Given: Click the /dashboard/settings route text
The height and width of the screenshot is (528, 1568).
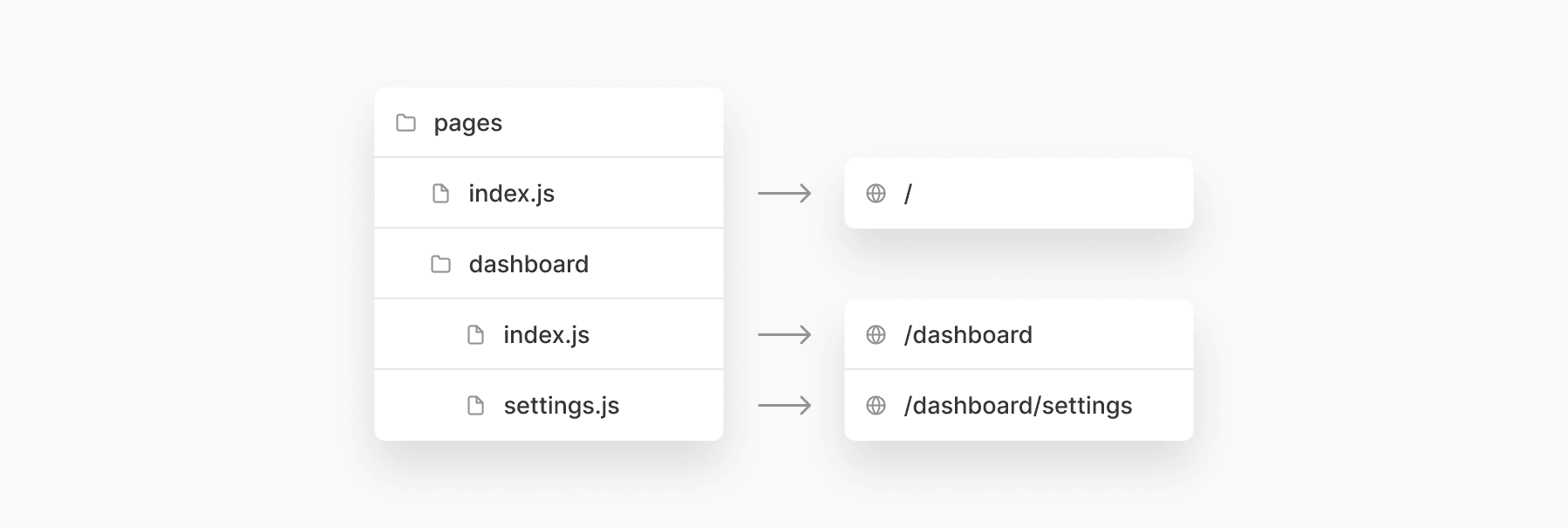Looking at the screenshot, I should 1018,406.
